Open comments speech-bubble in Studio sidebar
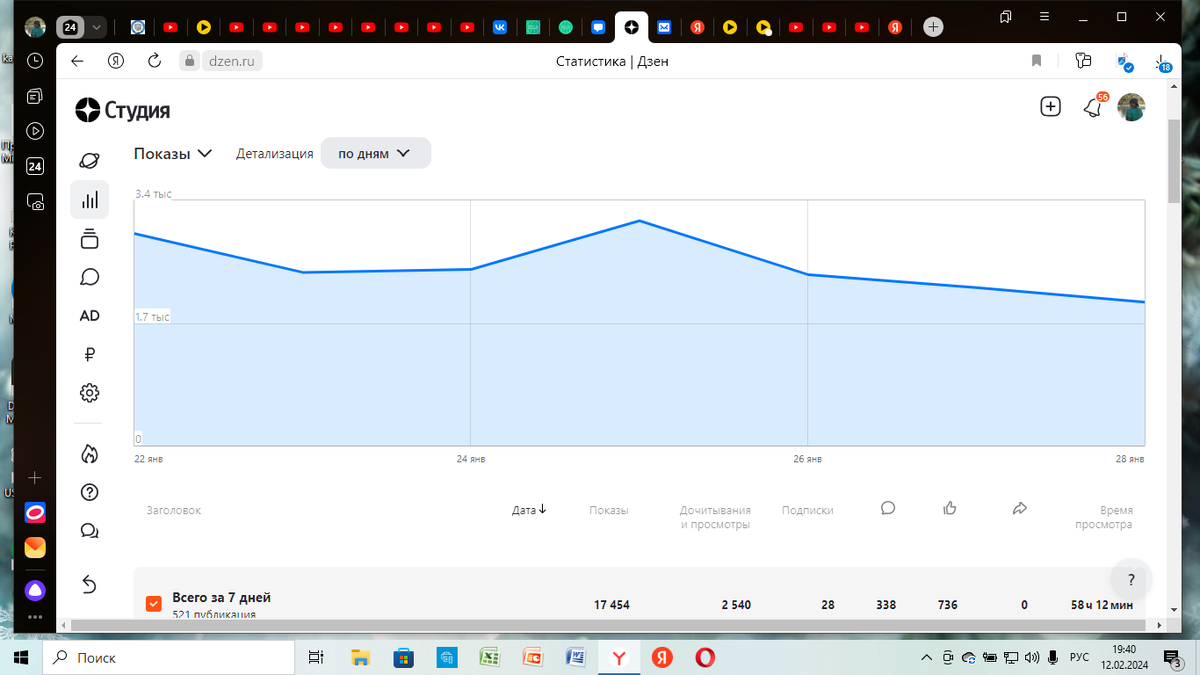The height and width of the screenshot is (675, 1200). click(89, 277)
